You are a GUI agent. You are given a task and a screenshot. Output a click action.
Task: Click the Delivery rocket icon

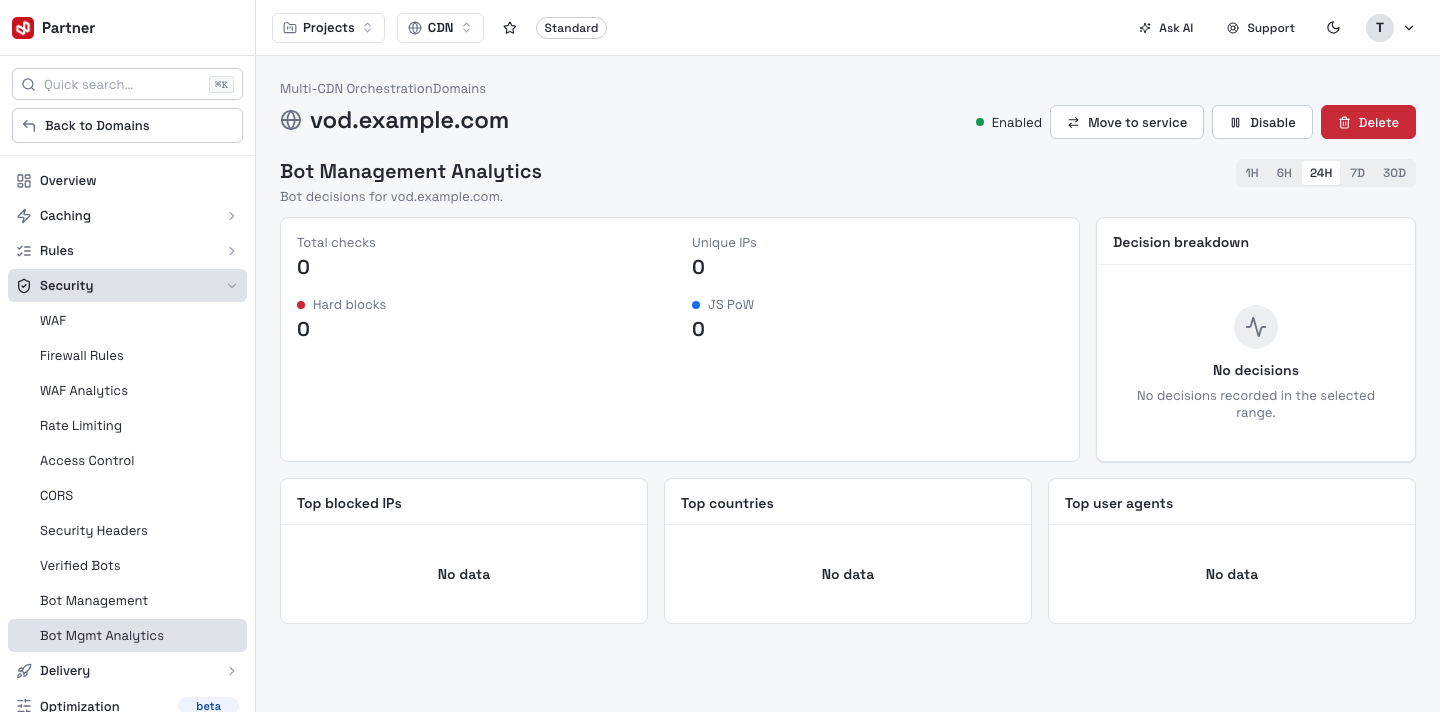24,671
